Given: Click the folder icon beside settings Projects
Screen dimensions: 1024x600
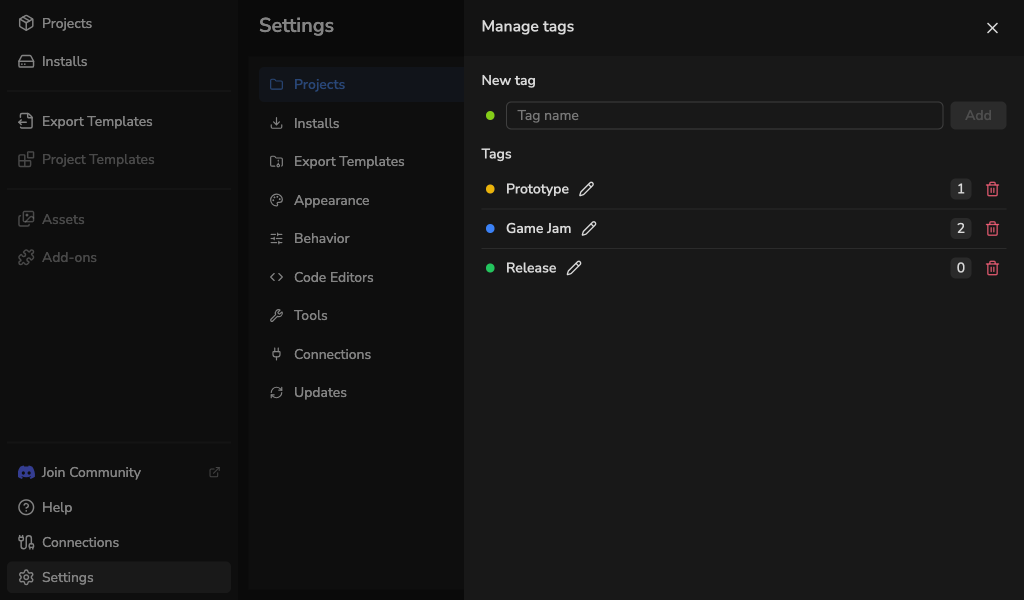Looking at the screenshot, I should tap(276, 84).
